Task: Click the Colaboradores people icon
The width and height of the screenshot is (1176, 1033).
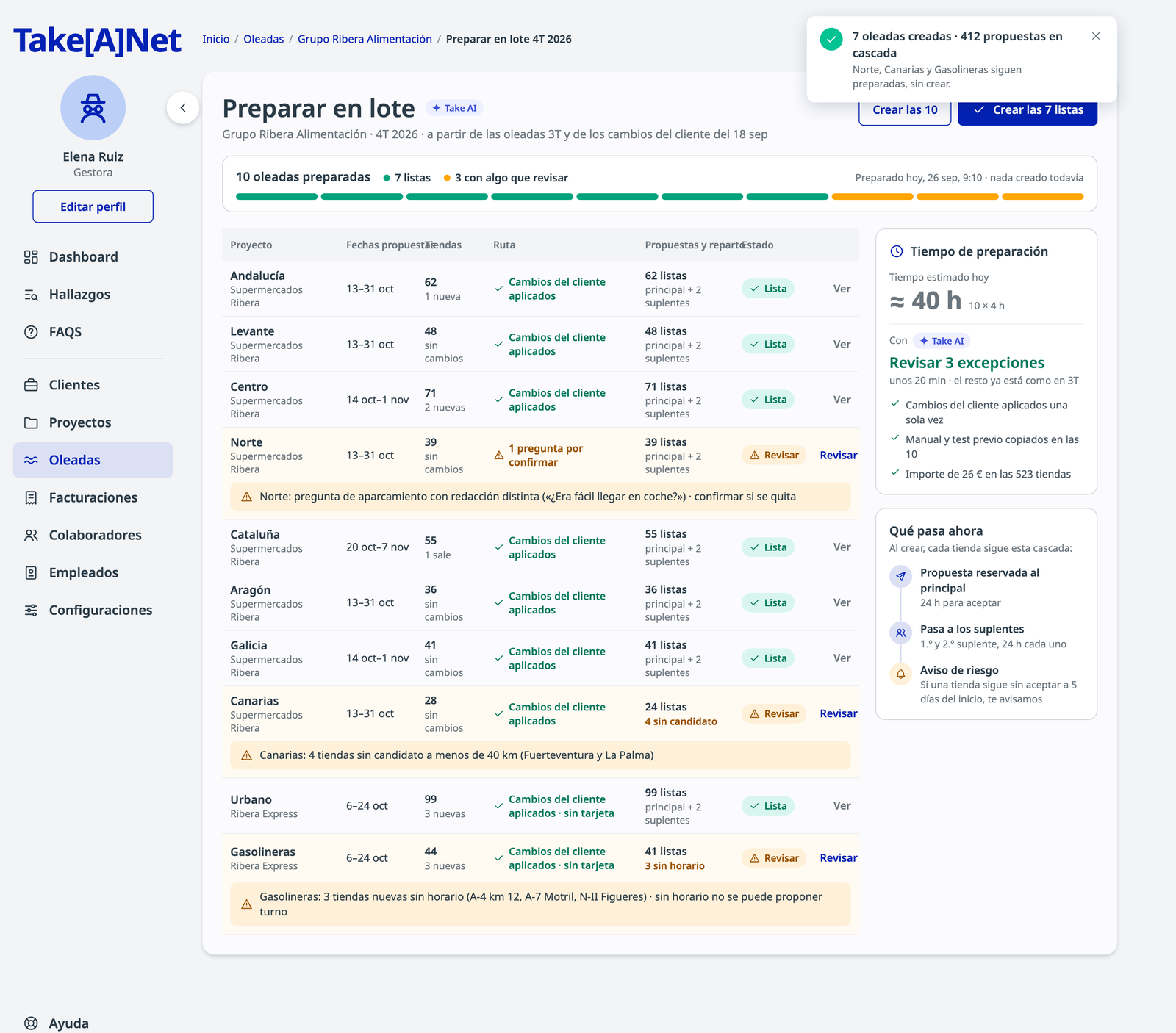Action: [31, 535]
